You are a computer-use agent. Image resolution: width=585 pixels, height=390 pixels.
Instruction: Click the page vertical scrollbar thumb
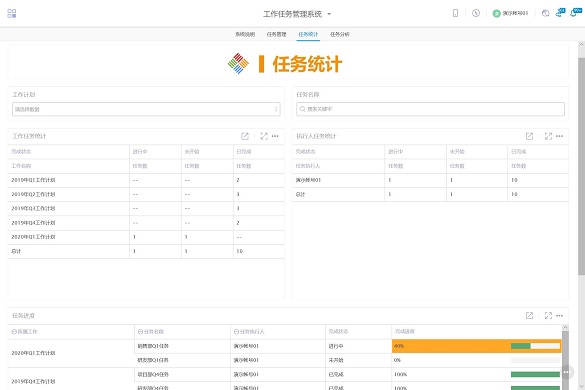pyautogui.click(x=581, y=166)
